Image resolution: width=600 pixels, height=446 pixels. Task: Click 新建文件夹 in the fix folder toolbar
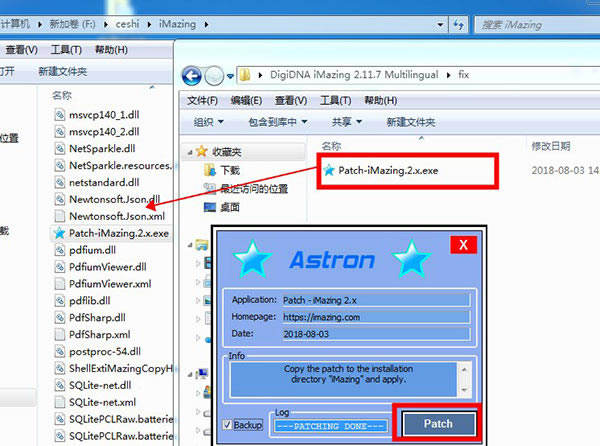pos(410,122)
